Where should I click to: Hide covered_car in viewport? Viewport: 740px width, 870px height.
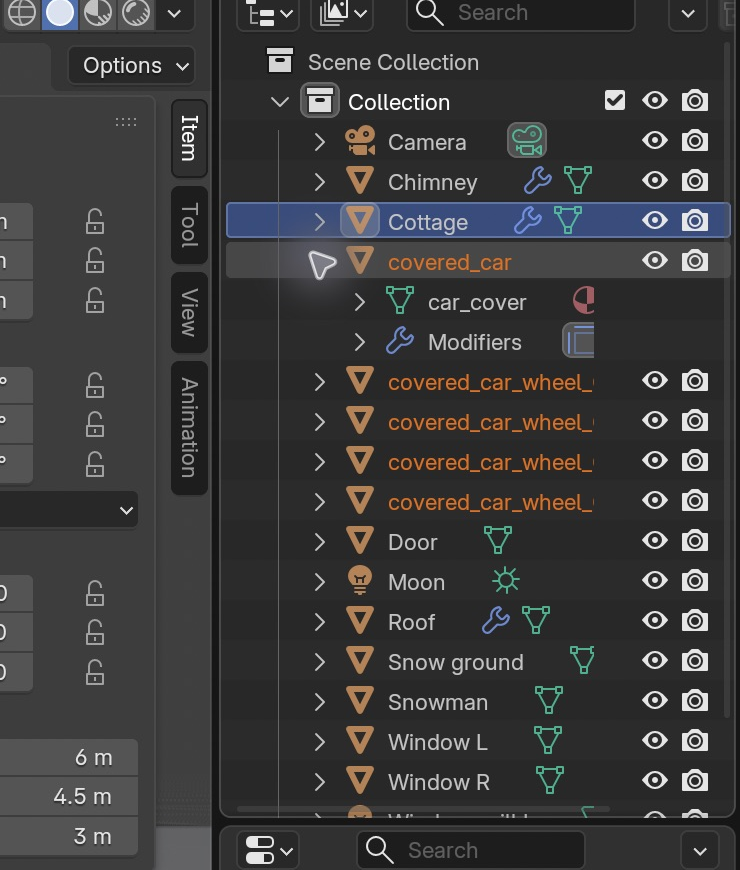click(655, 260)
